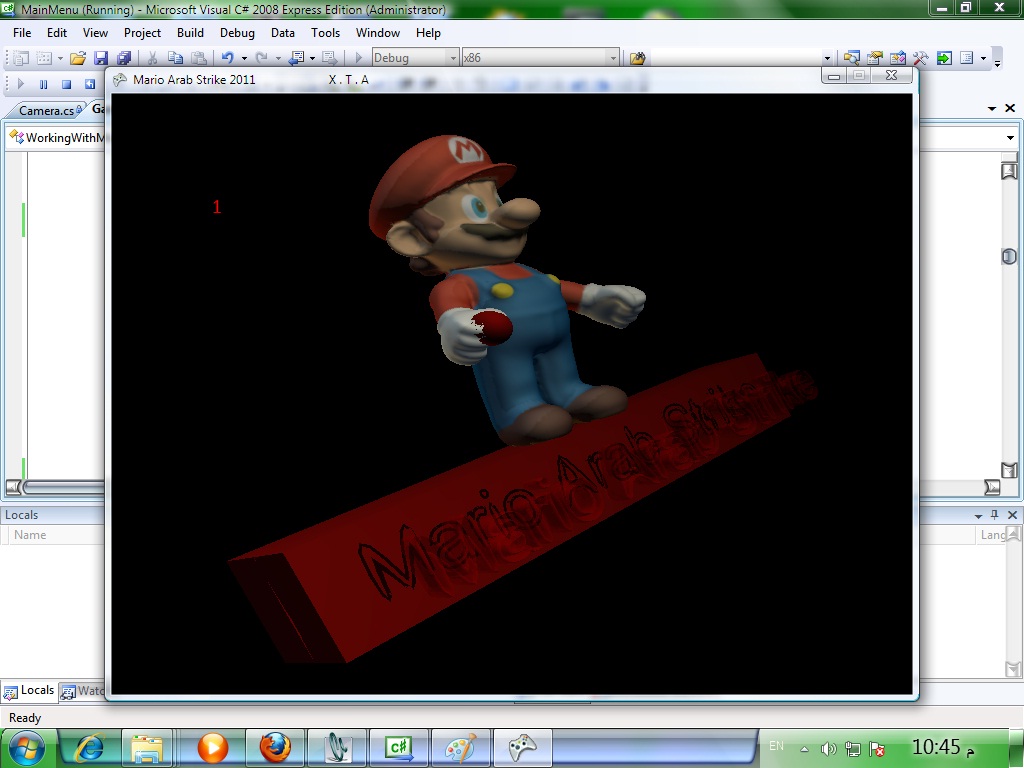Close the Mario Arab Strike 2011 game window
The height and width of the screenshot is (768, 1024).
[x=891, y=76]
